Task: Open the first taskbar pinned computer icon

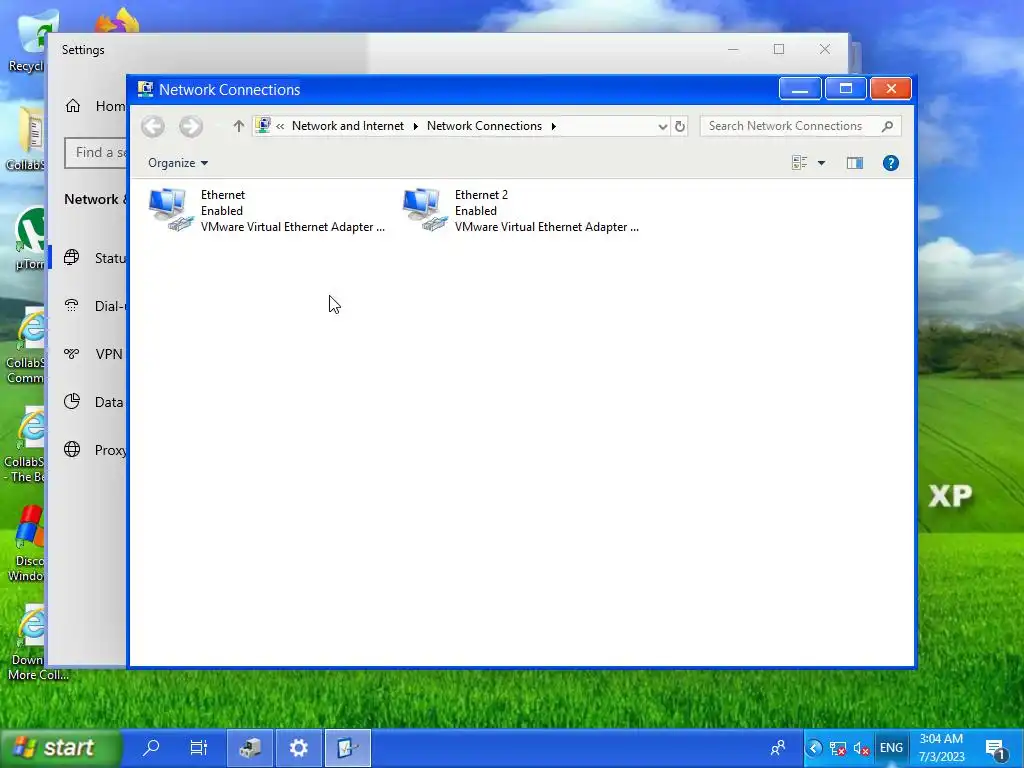Action: tap(250, 748)
